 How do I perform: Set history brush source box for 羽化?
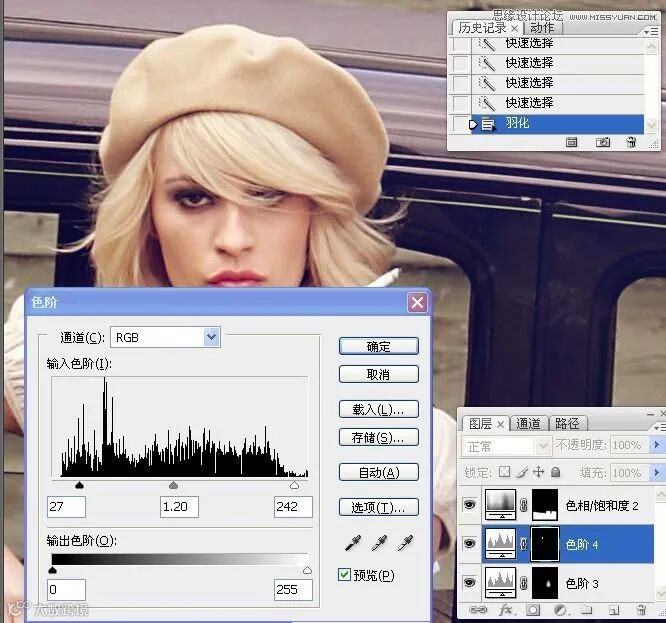pyautogui.click(x=461, y=124)
